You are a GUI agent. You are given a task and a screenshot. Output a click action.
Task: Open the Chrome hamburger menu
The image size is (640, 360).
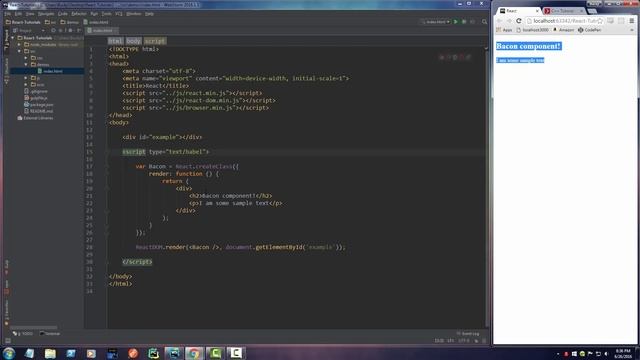click(x=632, y=21)
